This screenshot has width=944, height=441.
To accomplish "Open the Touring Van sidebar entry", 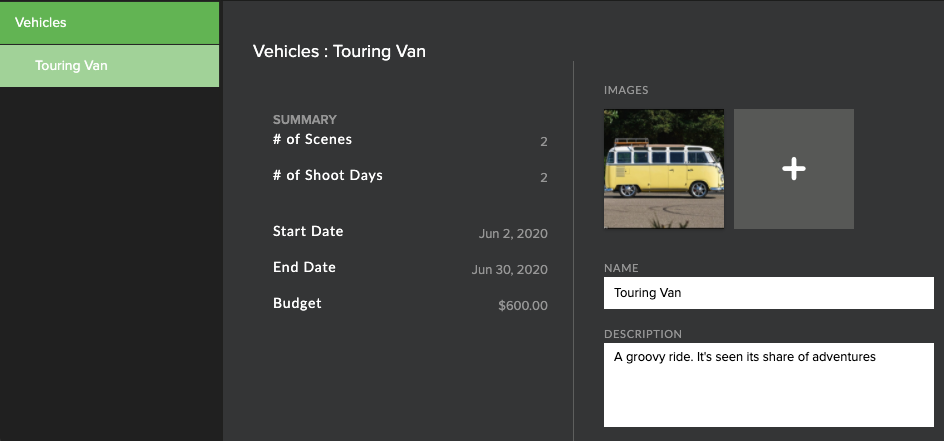I will coord(110,66).
